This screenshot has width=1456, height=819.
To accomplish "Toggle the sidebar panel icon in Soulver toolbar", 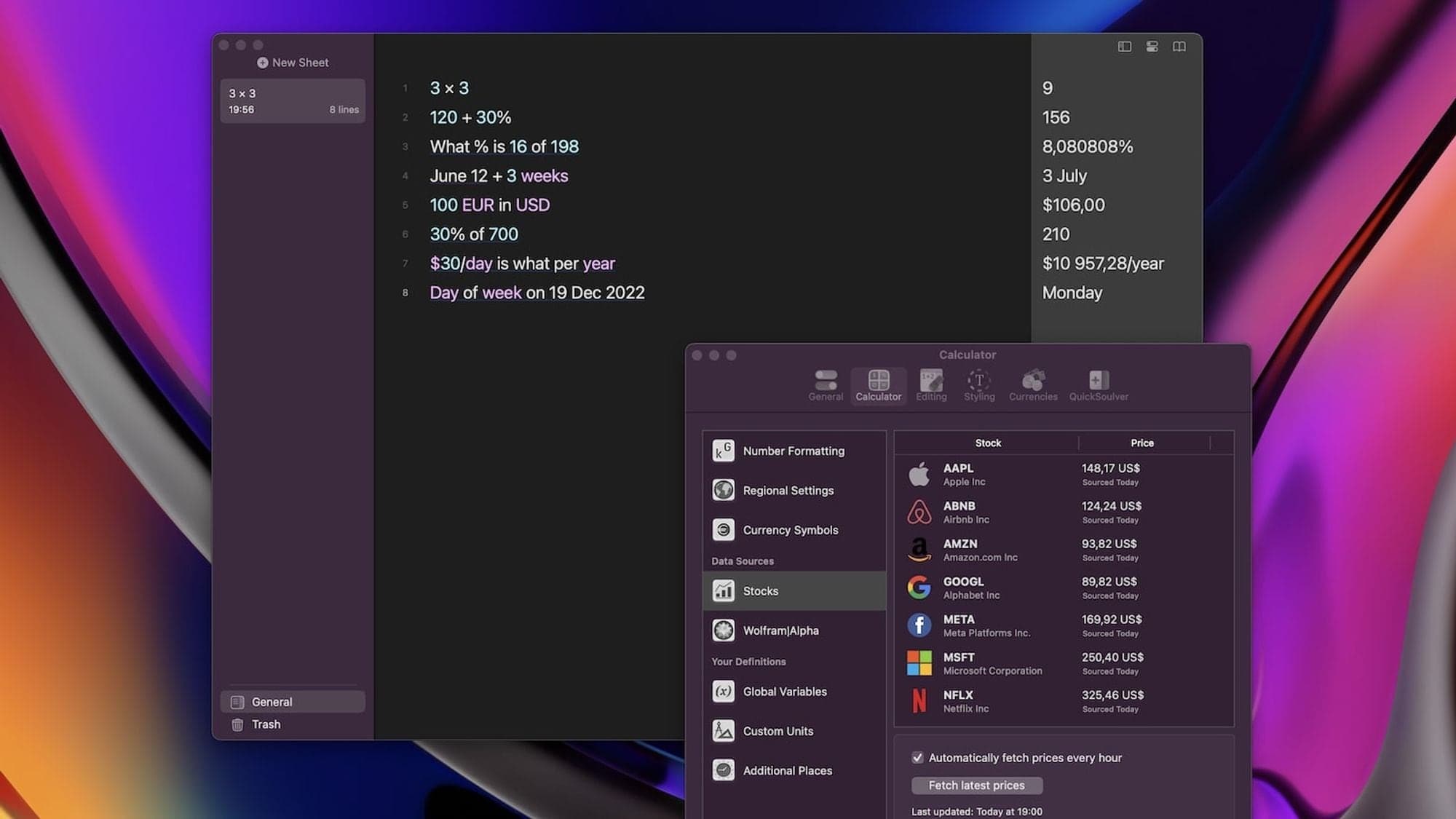I will click(1124, 47).
